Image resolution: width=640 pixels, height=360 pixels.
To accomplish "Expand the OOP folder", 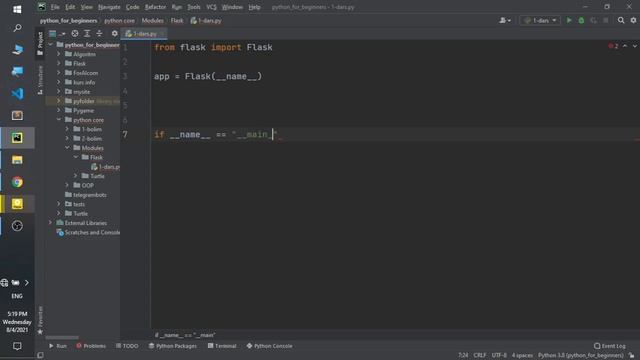I will tap(67, 185).
